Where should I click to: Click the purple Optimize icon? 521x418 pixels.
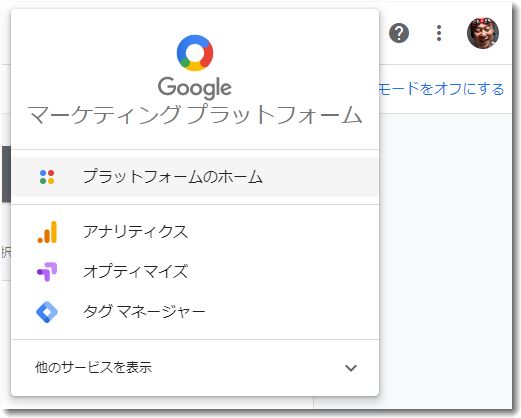(47, 271)
